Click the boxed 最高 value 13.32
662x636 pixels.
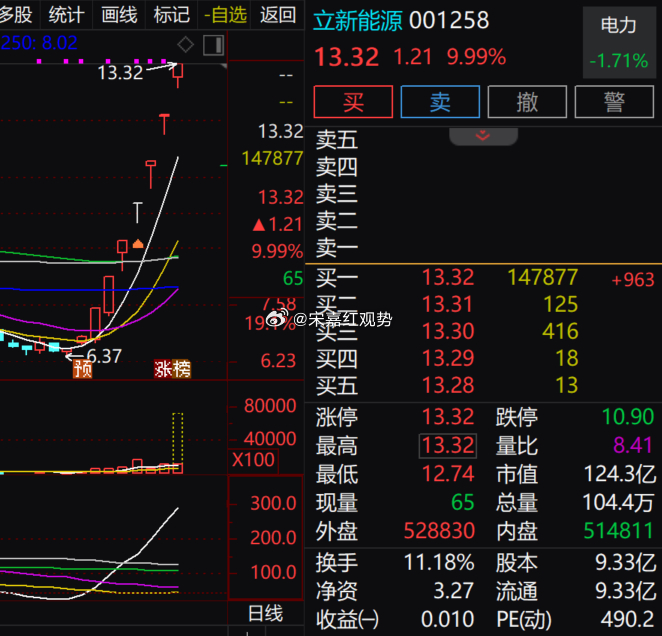pos(448,445)
